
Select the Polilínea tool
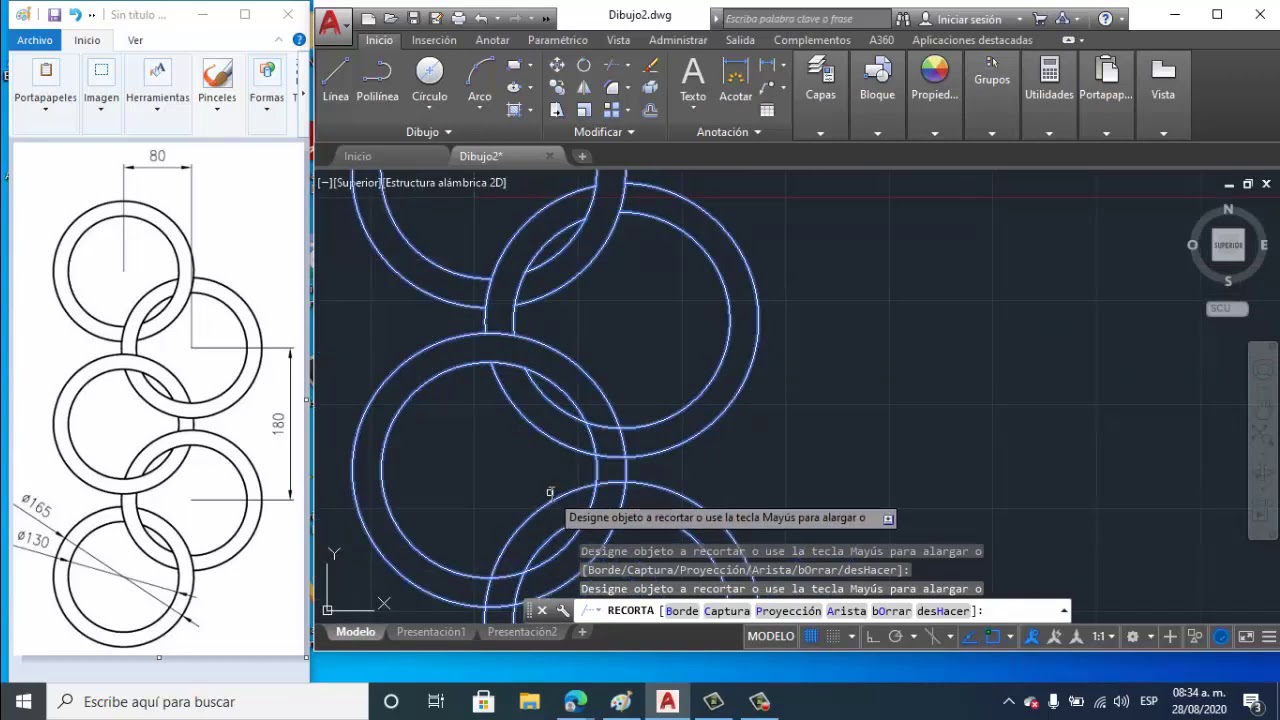coord(377,80)
